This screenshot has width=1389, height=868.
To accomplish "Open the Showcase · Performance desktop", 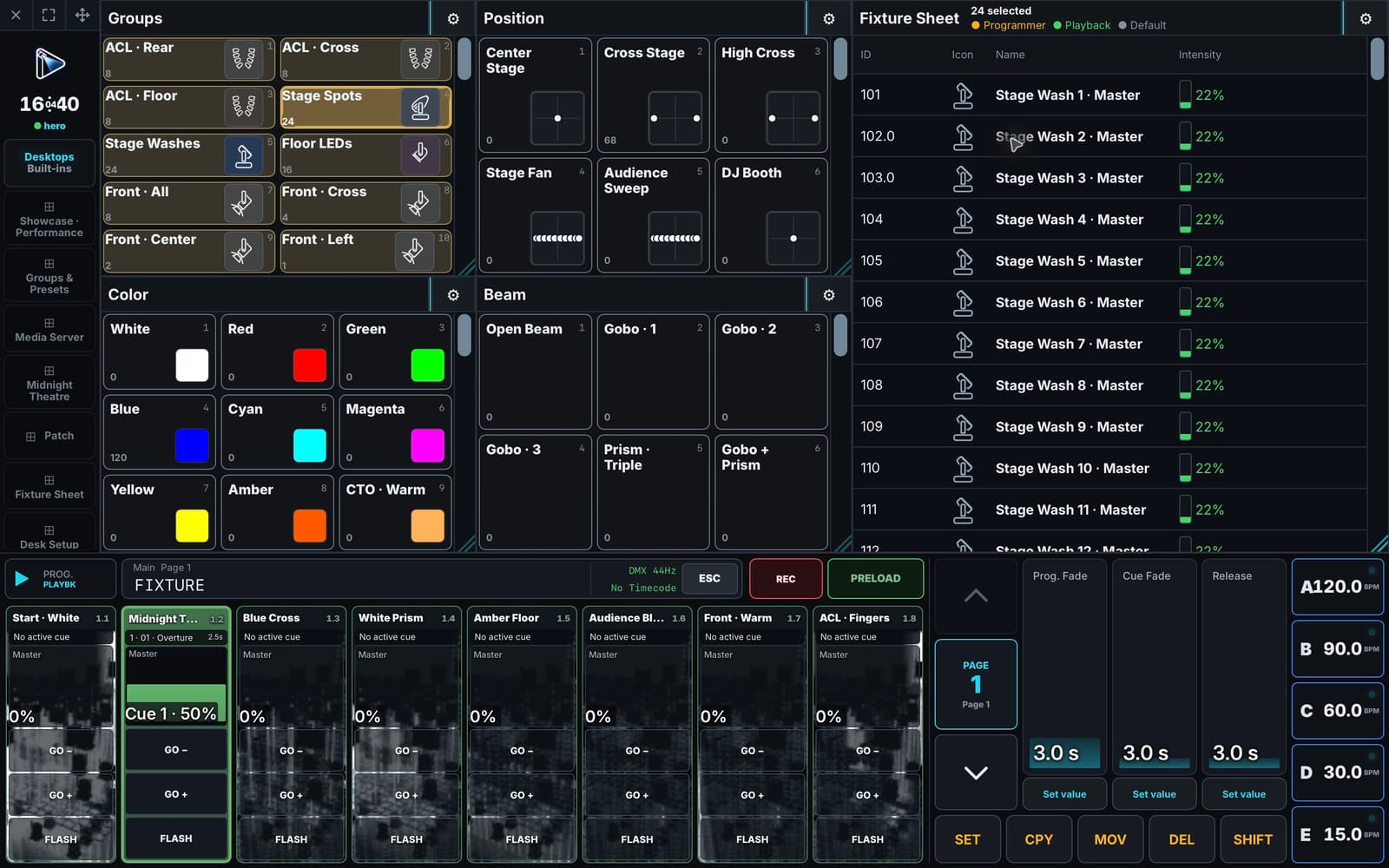I will [49, 220].
